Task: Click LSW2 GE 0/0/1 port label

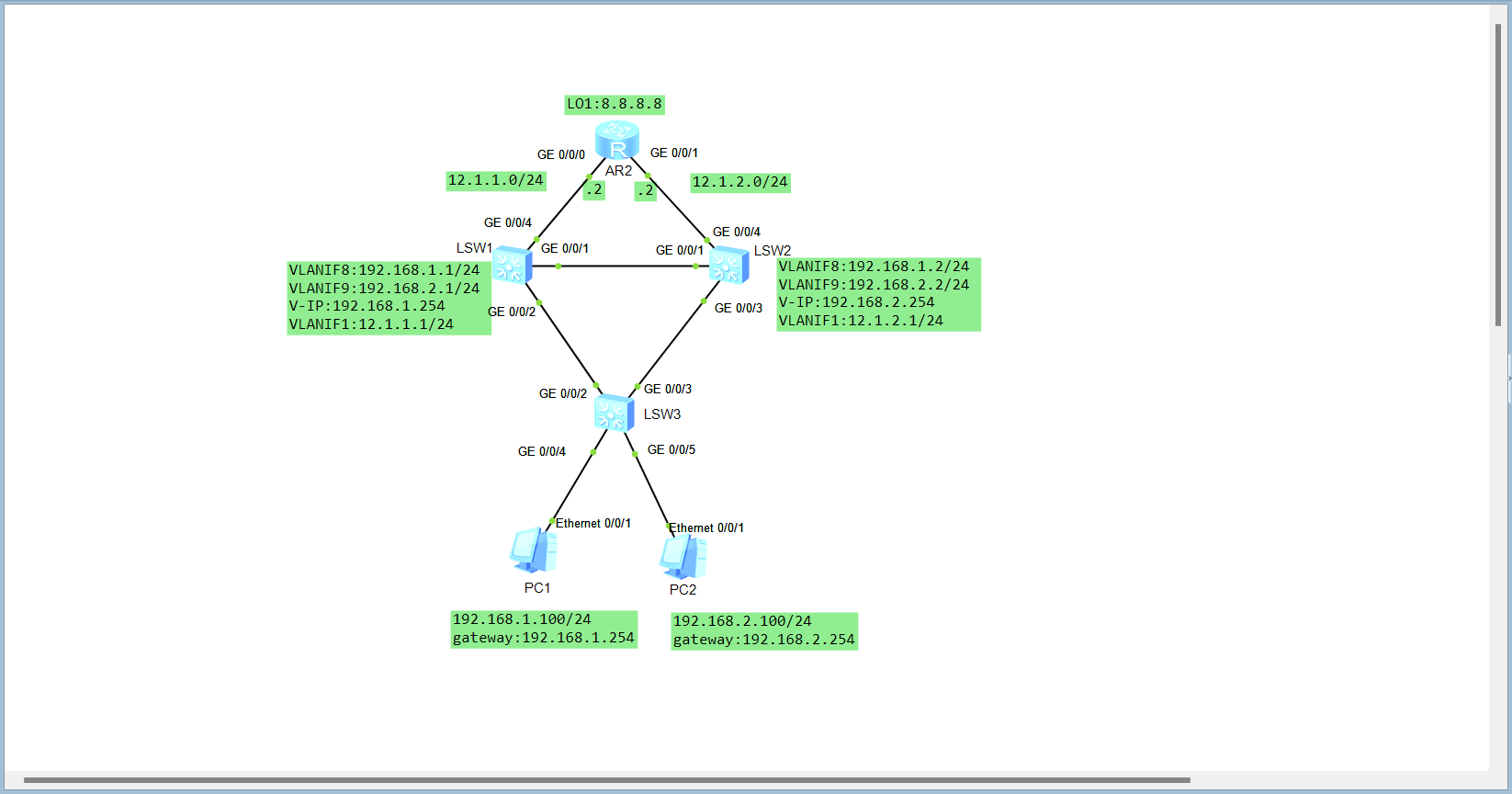Action: [680, 250]
